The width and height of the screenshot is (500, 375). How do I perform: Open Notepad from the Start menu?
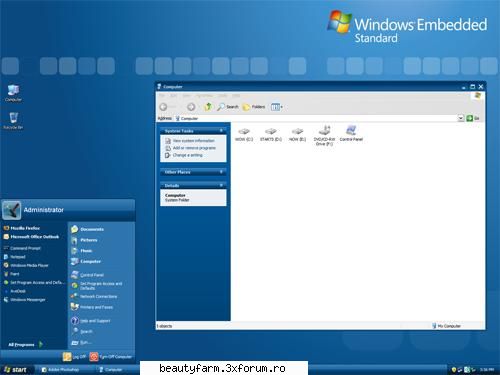[14, 257]
